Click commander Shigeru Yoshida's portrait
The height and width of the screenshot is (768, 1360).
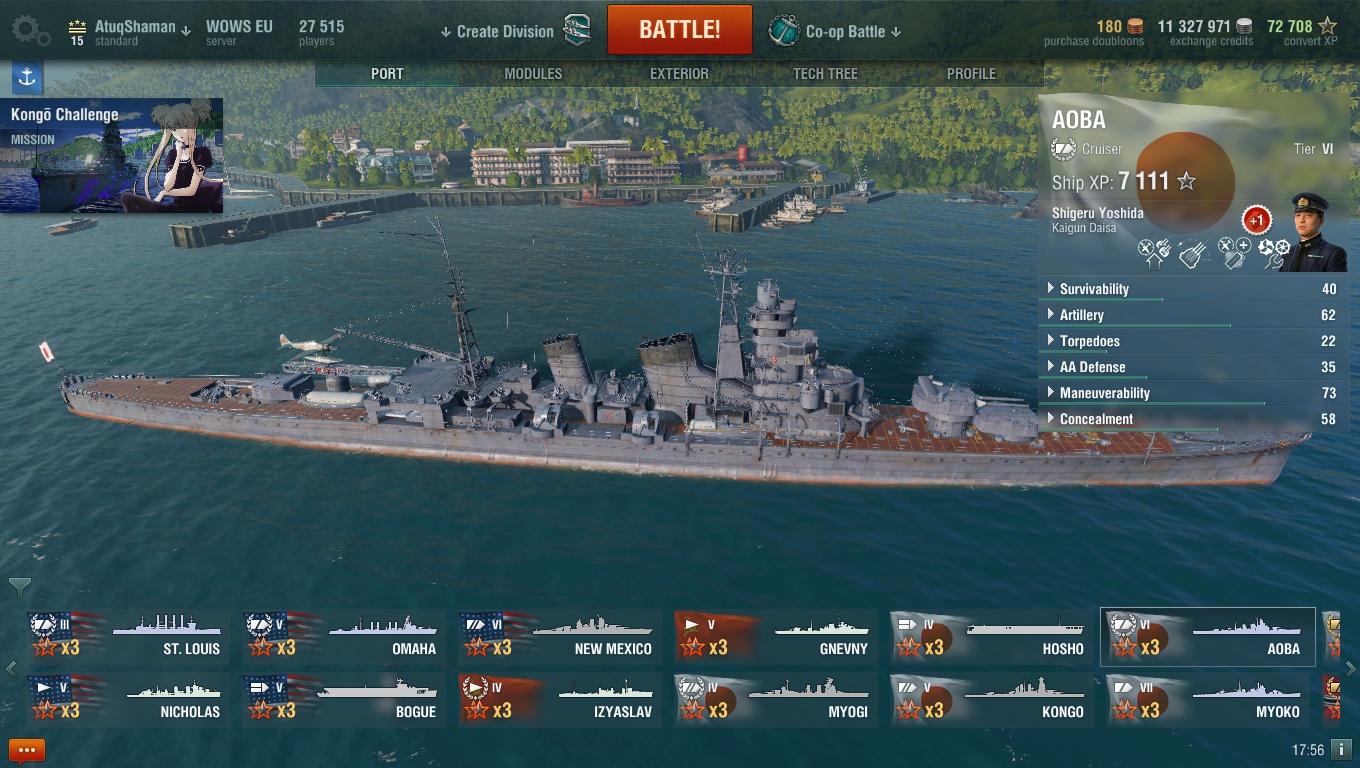pyautogui.click(x=1312, y=232)
